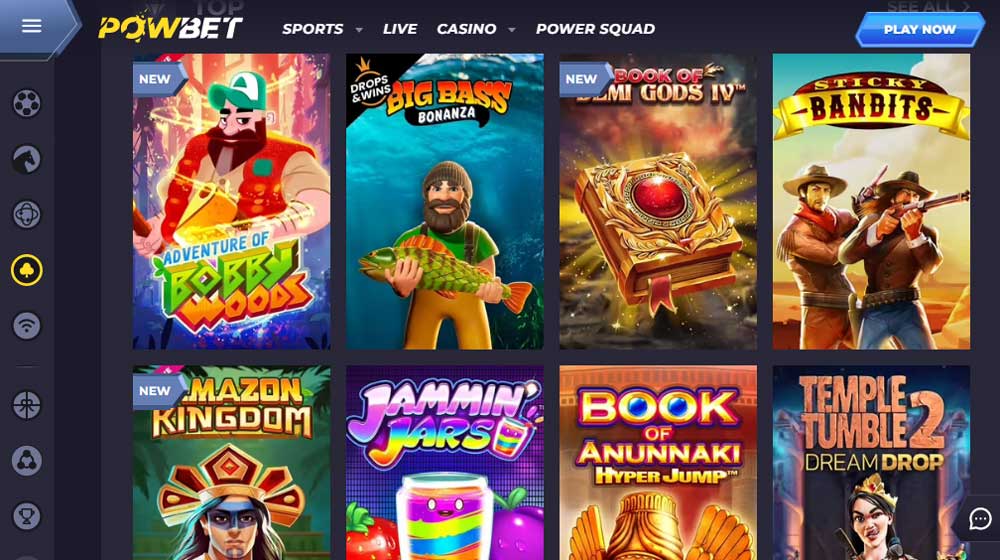Go to the Live menu item

tap(400, 29)
